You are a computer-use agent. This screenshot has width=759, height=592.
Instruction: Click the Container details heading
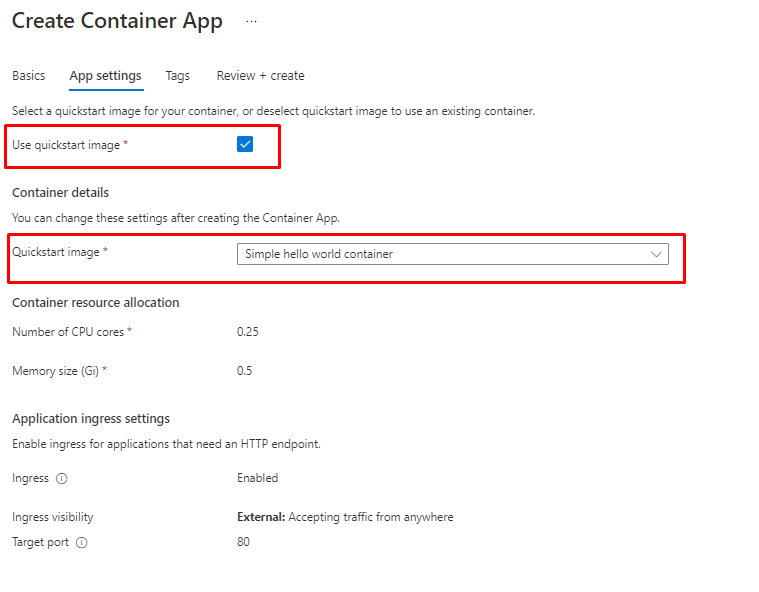tap(60, 192)
